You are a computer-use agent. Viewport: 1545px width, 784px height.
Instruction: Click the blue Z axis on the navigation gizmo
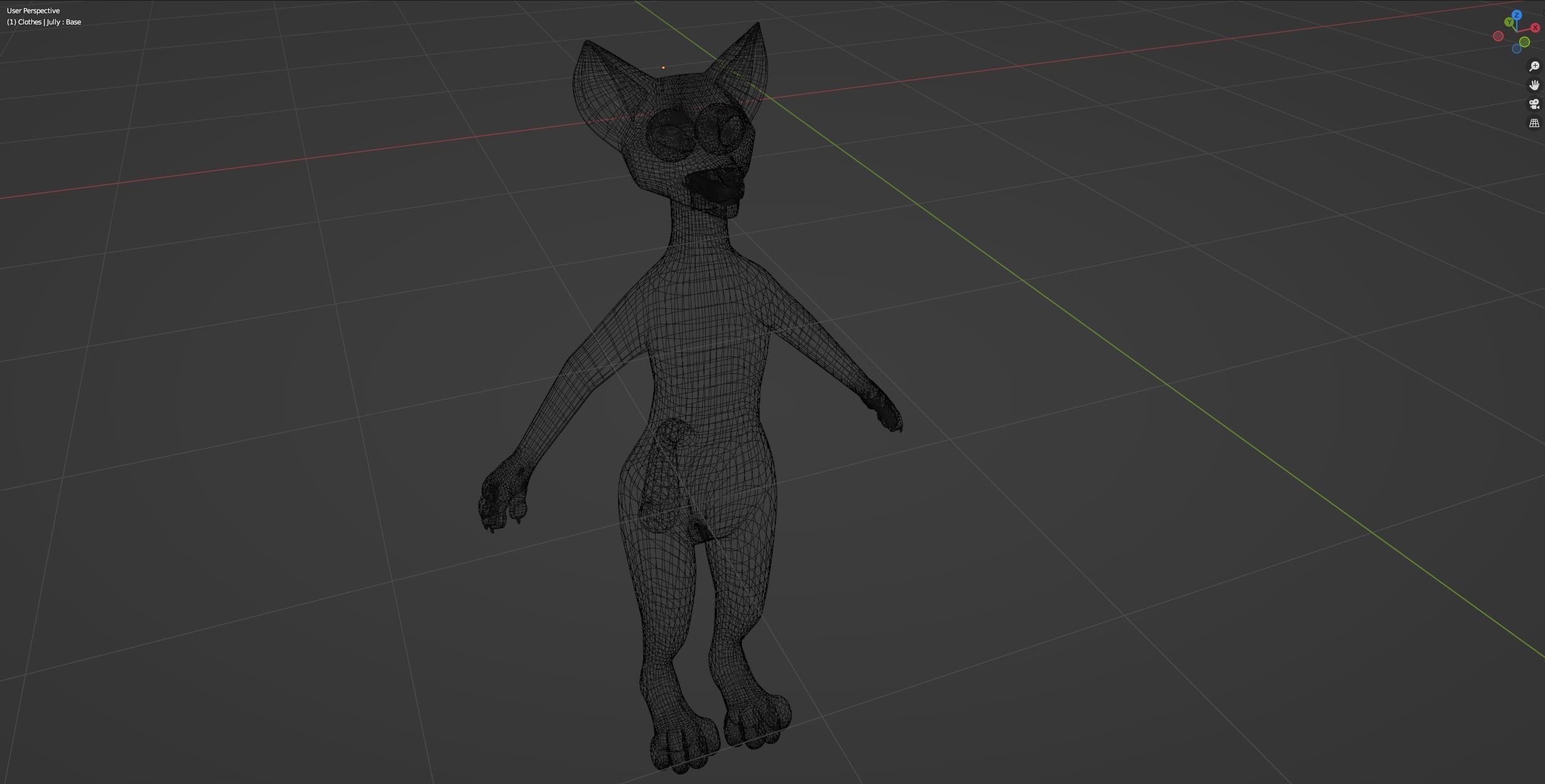click(x=1517, y=15)
